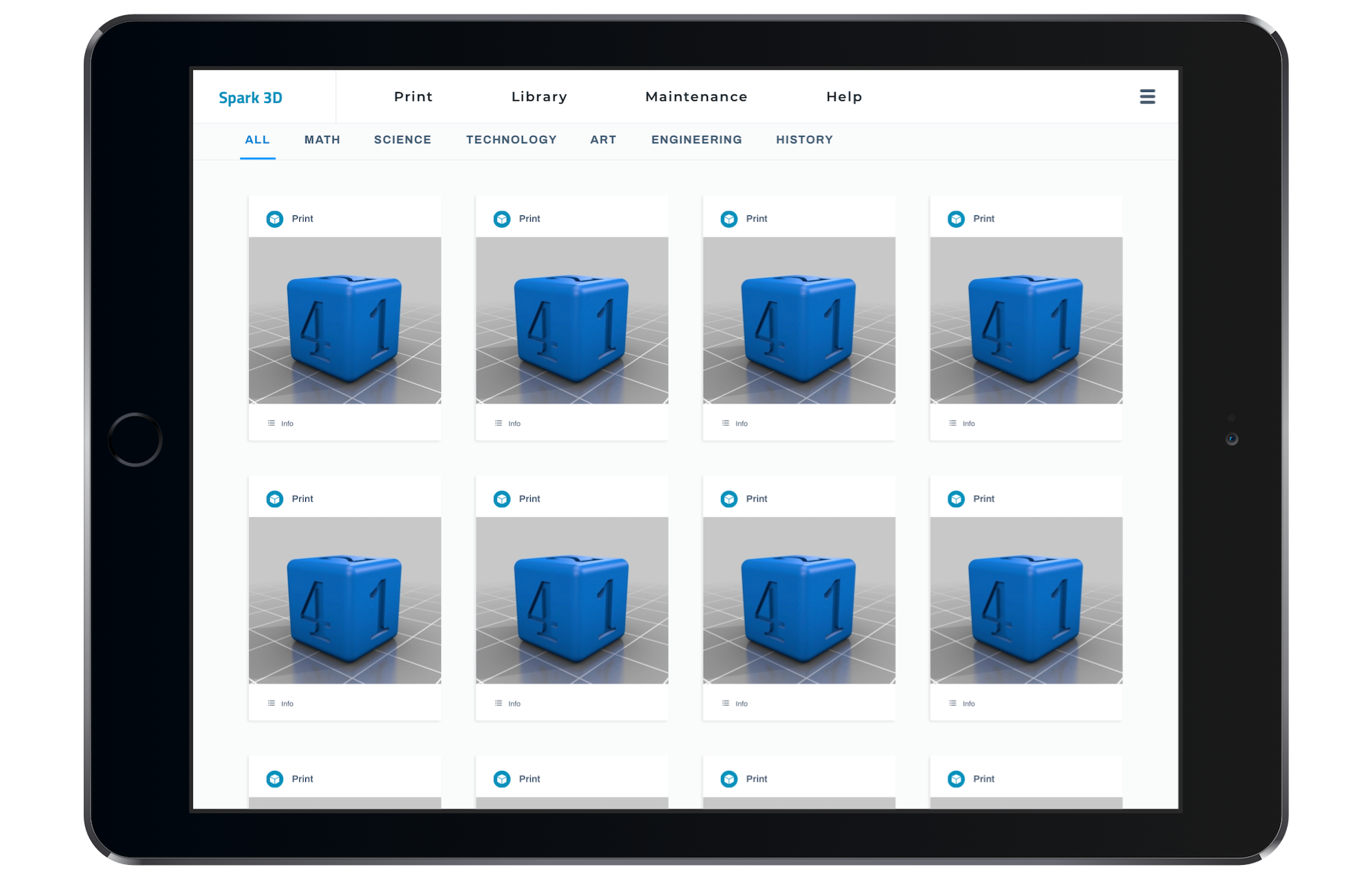Select the dice thumbnail on first-row second card
The width and height of the screenshot is (1372, 880).
coord(571,320)
